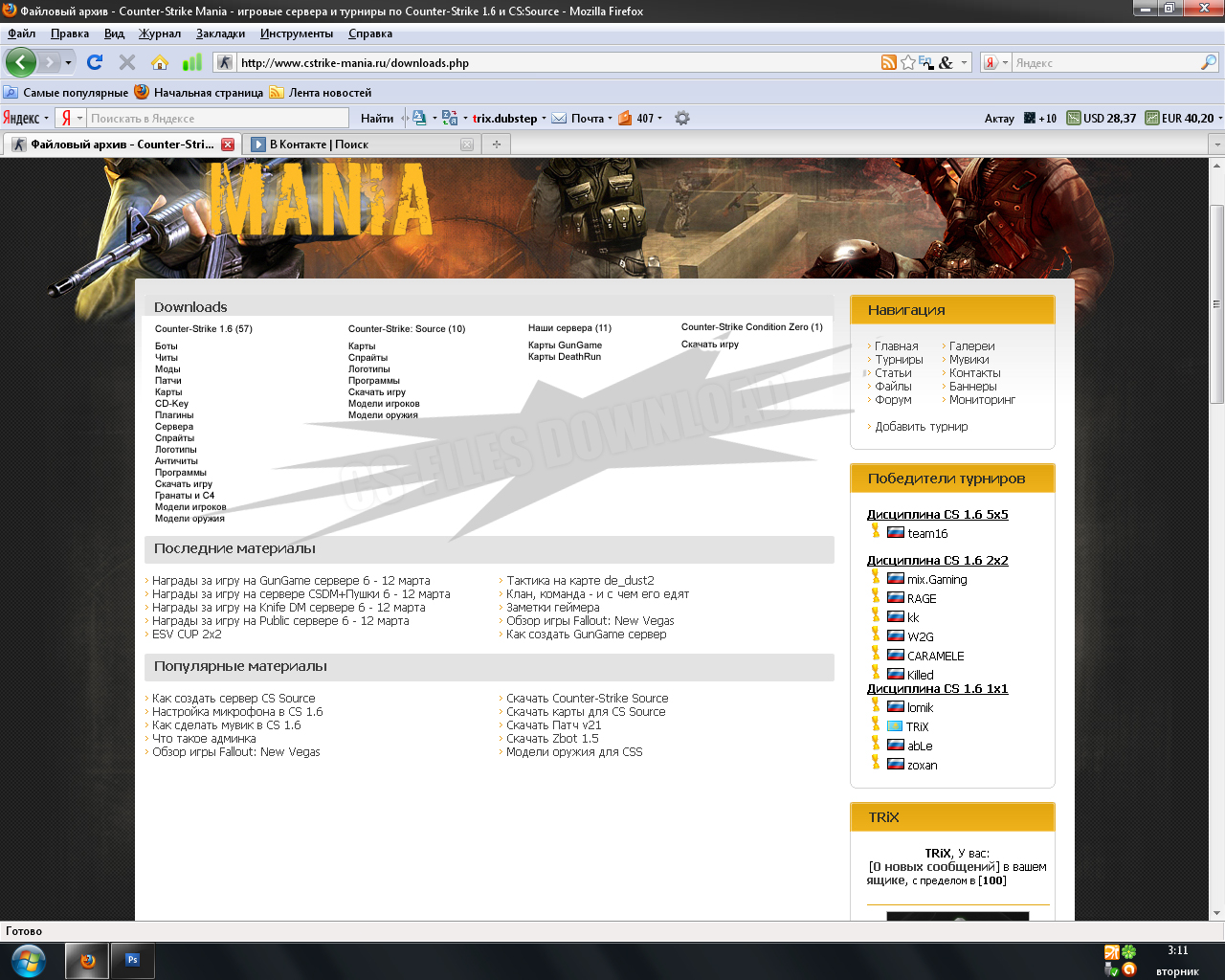Click the Forward navigation arrow
1225x980 pixels.
click(49, 62)
